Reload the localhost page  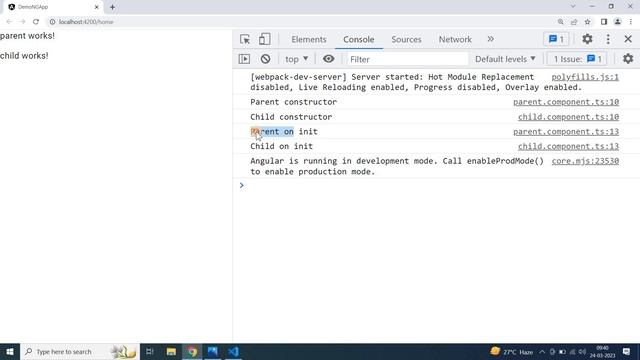click(x=36, y=22)
